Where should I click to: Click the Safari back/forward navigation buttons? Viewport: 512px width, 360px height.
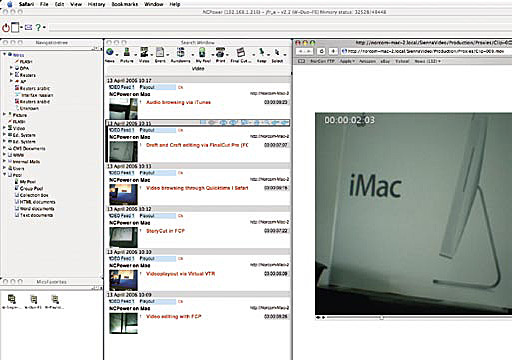(x=305, y=51)
